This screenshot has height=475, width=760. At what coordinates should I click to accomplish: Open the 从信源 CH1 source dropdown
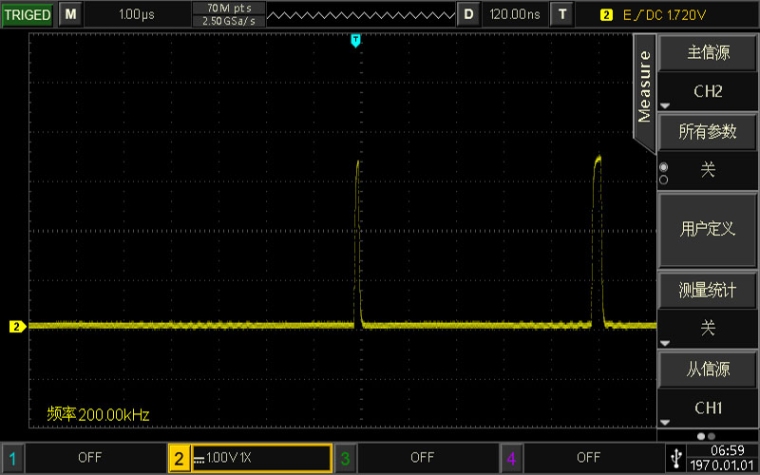(707, 388)
